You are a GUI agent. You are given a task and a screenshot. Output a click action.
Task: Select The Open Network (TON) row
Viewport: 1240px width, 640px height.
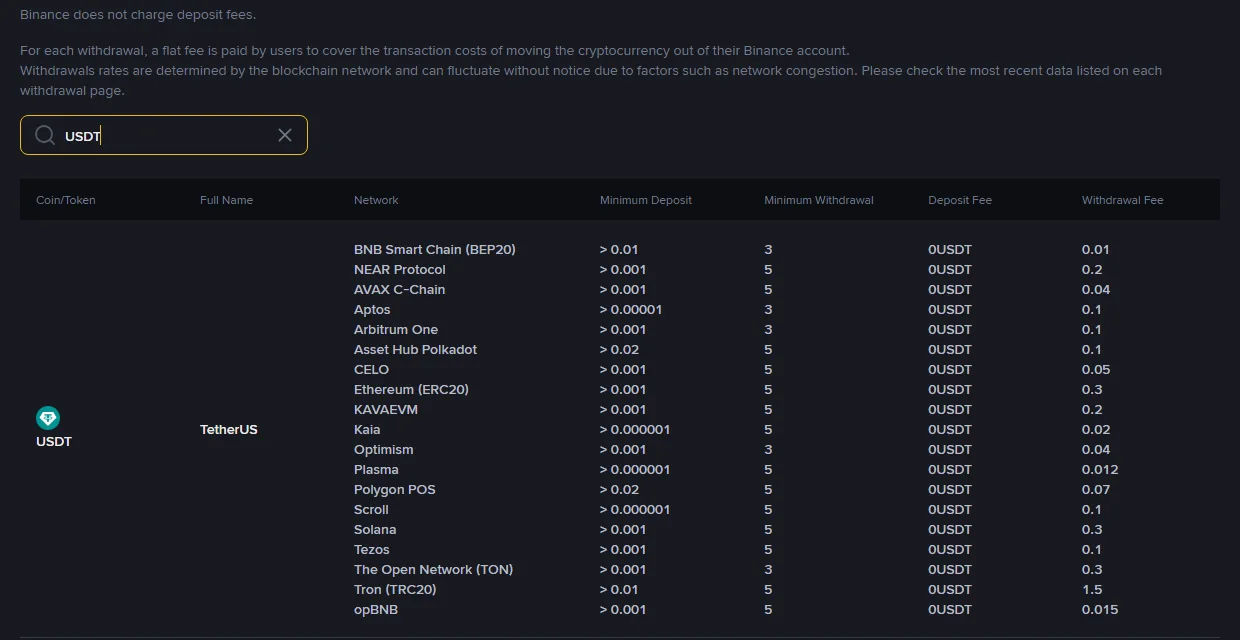pyautogui.click(x=434, y=569)
